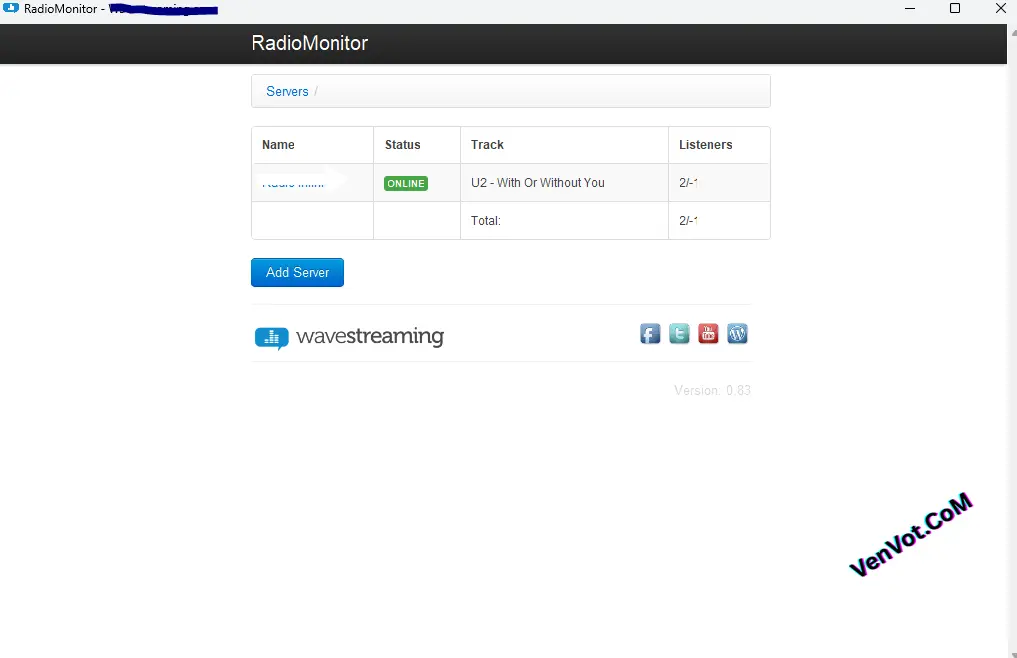Viewport: 1017px width, 658px height.
Task: Select the Track column header
Action: click(487, 145)
